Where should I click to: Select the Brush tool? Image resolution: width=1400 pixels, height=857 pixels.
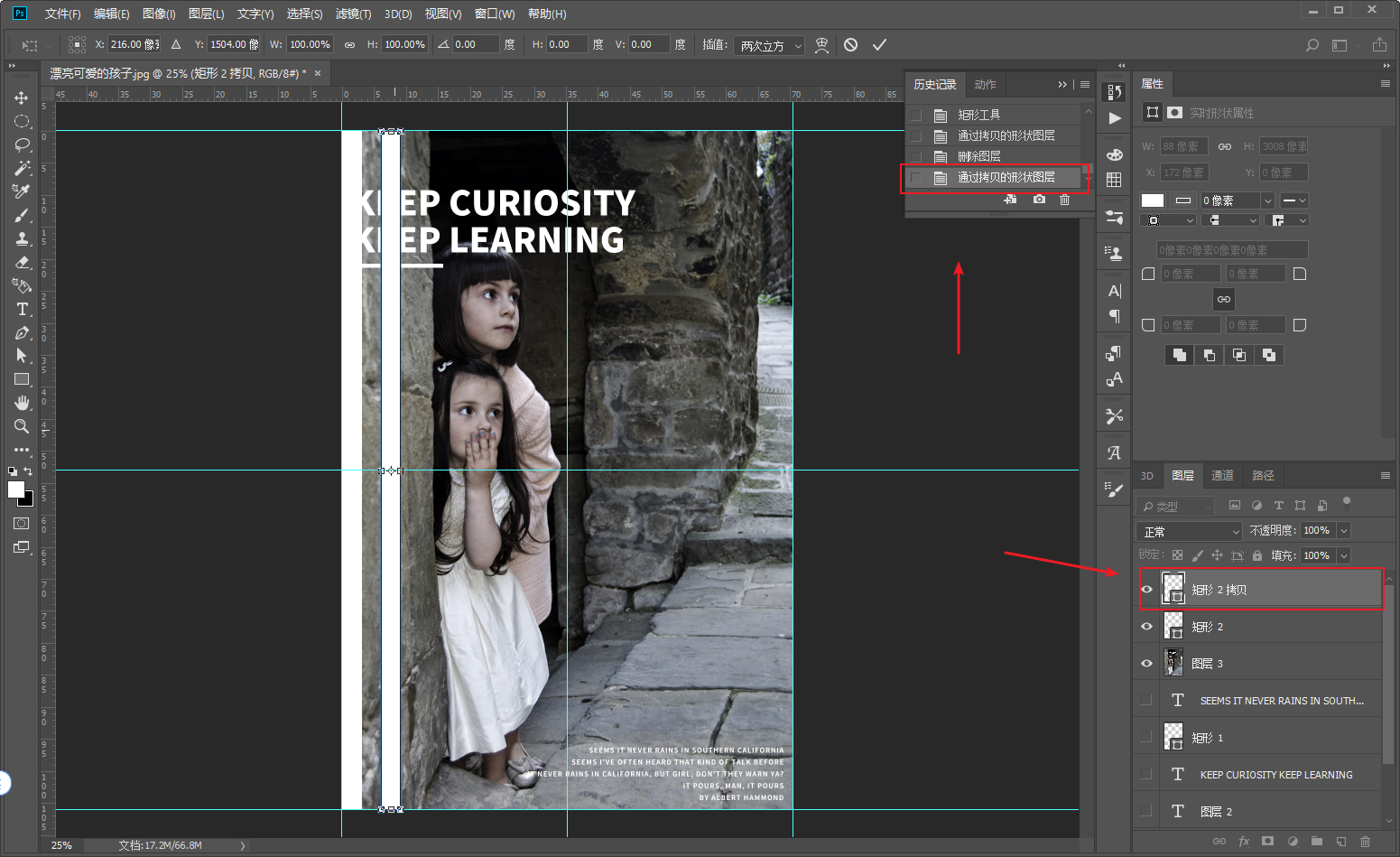pyautogui.click(x=22, y=215)
